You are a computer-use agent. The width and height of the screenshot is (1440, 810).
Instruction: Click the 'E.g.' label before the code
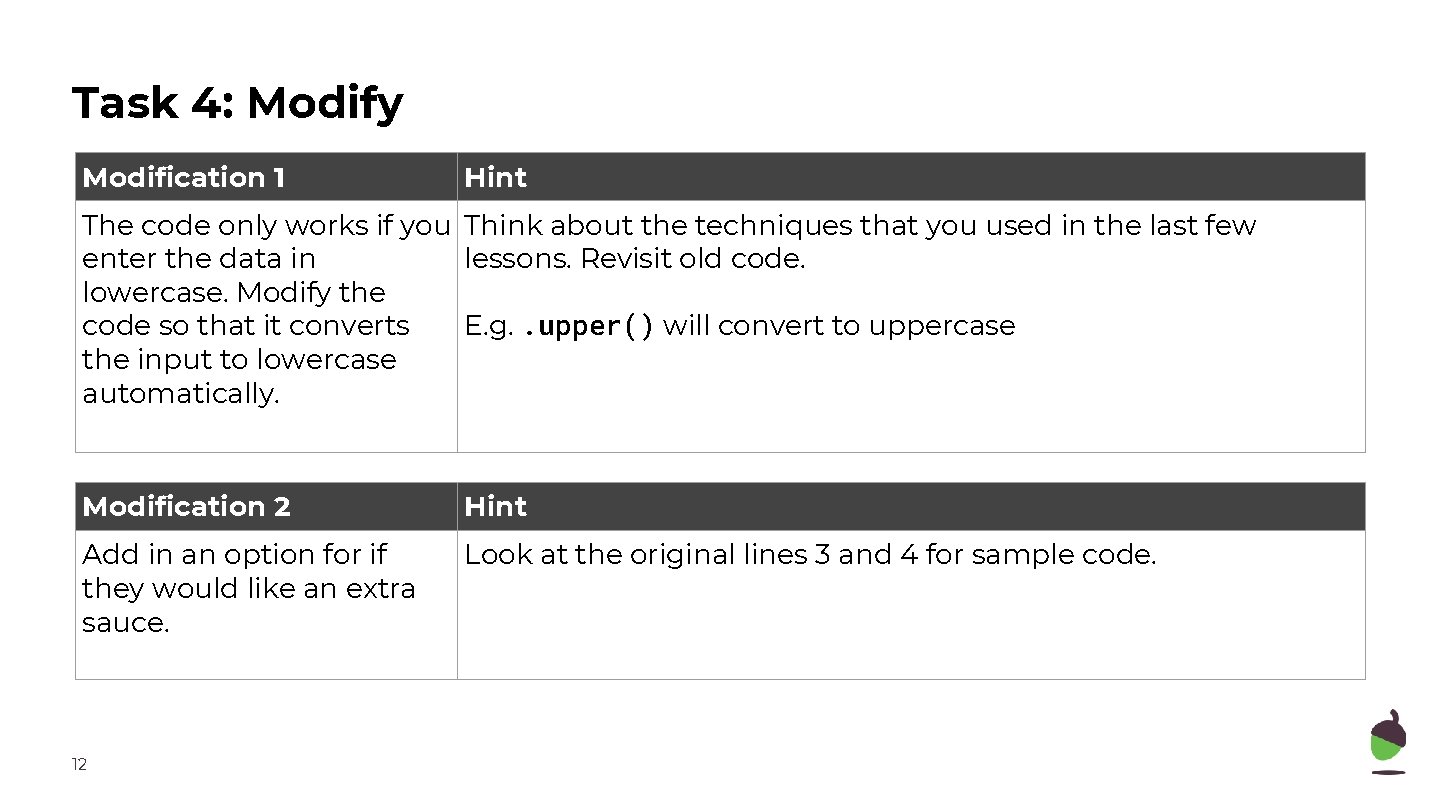[489, 326]
